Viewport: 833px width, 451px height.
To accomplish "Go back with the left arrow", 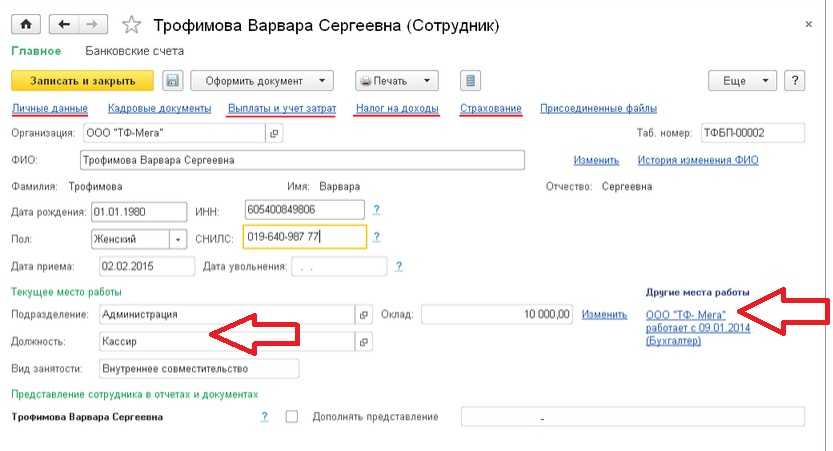I will 65,24.
